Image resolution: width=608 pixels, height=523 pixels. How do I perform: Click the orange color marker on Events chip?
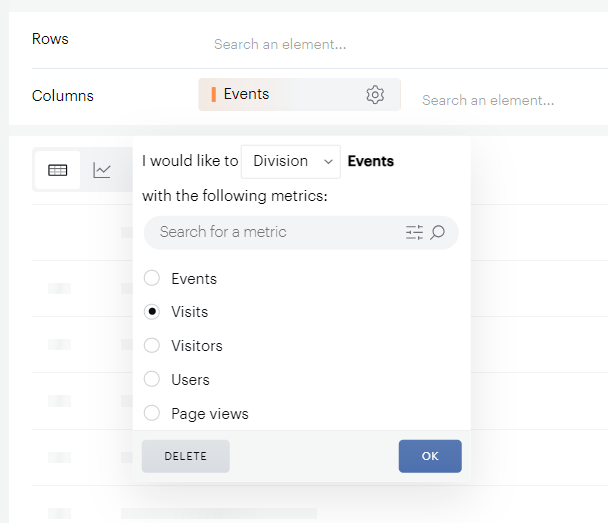coord(213,95)
